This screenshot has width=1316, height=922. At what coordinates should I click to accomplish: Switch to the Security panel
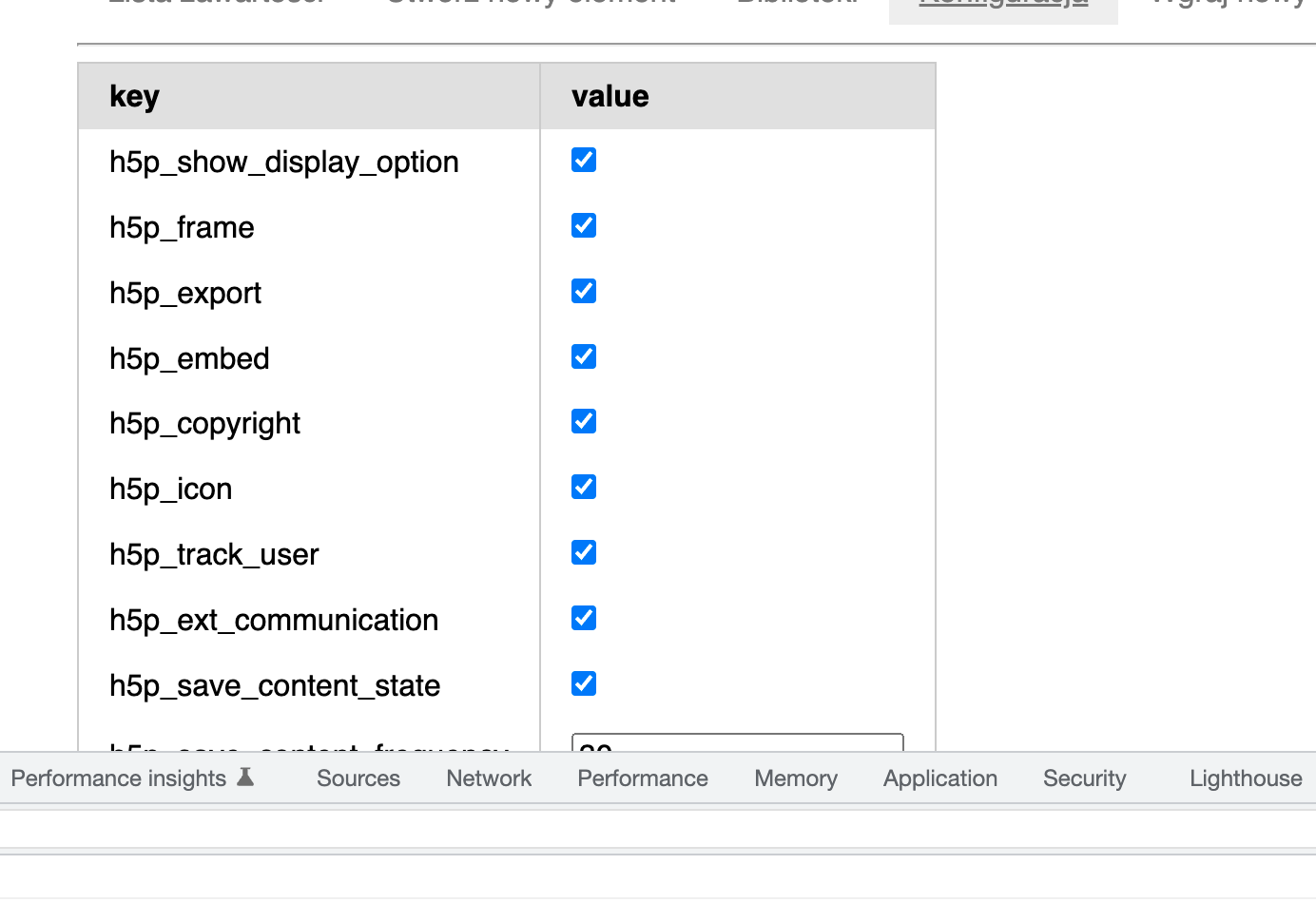(x=1084, y=778)
